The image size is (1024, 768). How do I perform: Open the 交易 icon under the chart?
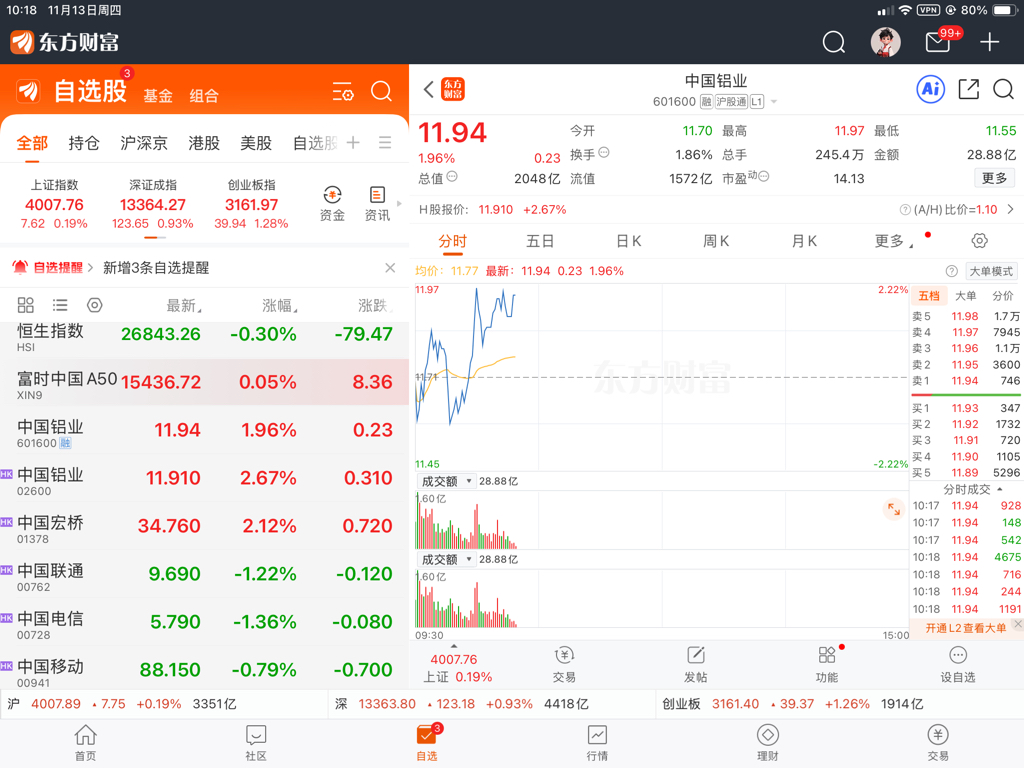564,665
